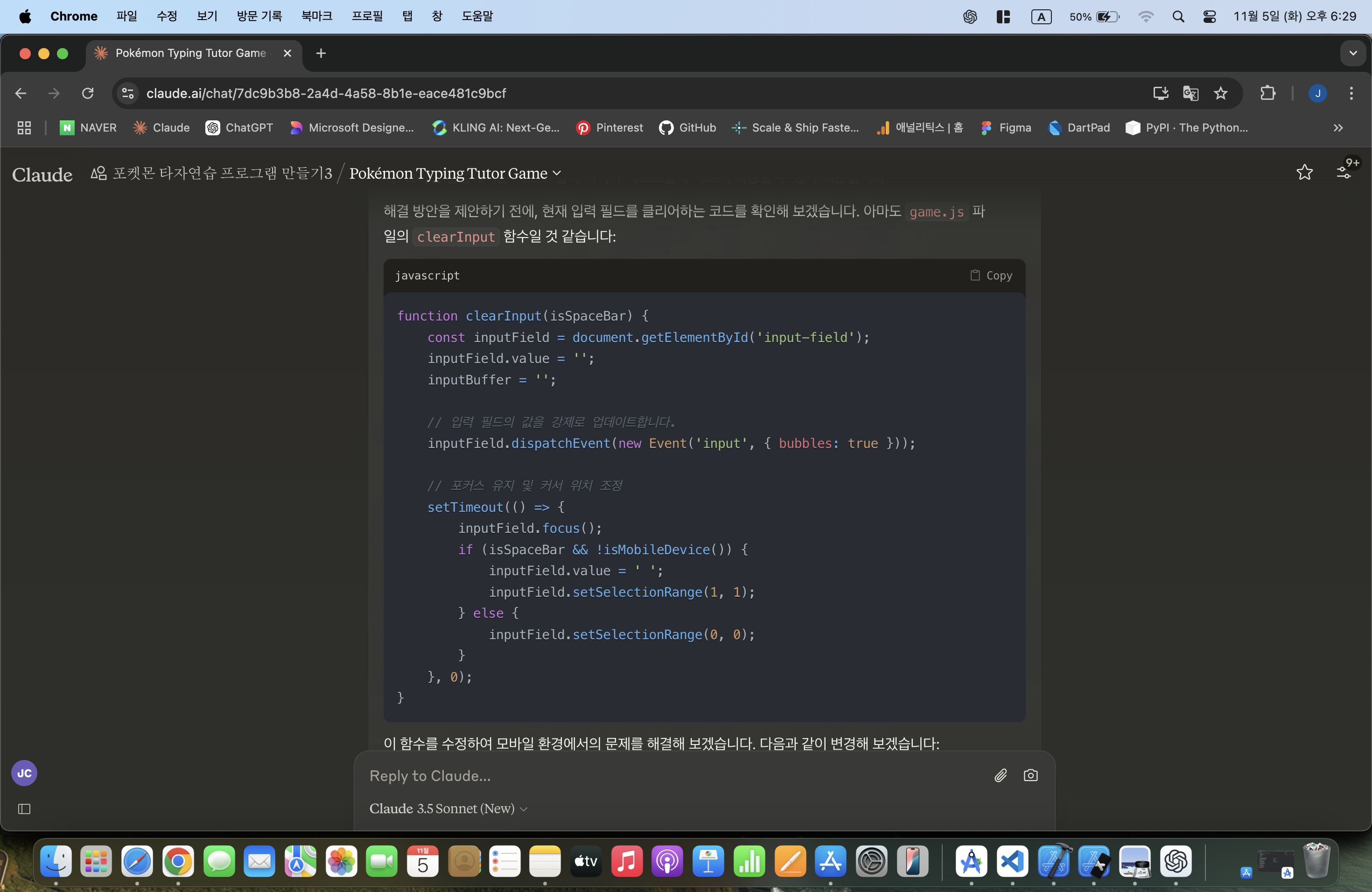This screenshot has width=1372, height=892.
Task: Open Trash in the Dock
Action: pyautogui.click(x=1316, y=860)
